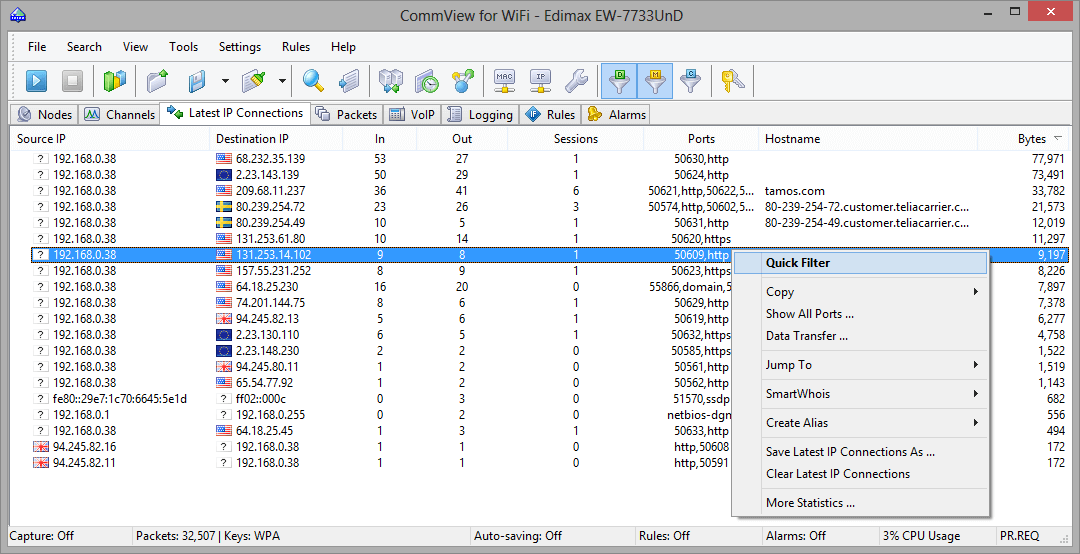
Task: Open the wrench settings toolbar icon
Action: pos(576,81)
